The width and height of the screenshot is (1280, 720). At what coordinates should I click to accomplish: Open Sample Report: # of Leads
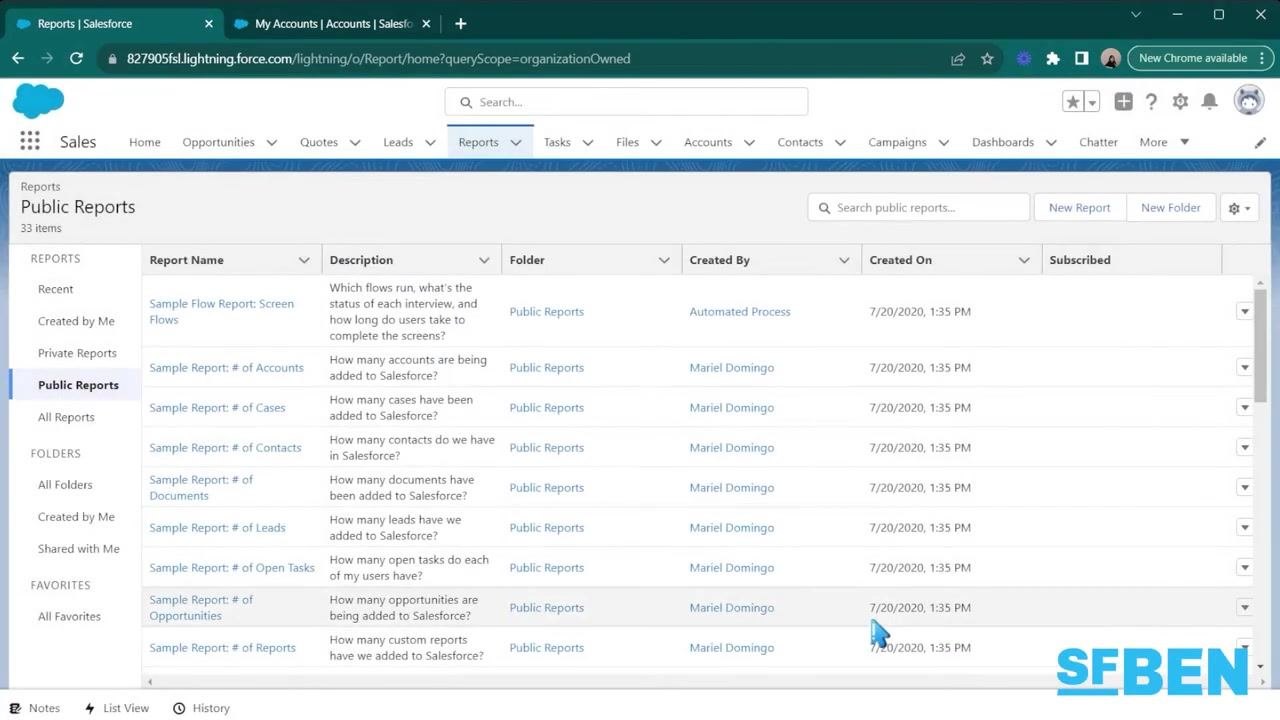point(217,528)
